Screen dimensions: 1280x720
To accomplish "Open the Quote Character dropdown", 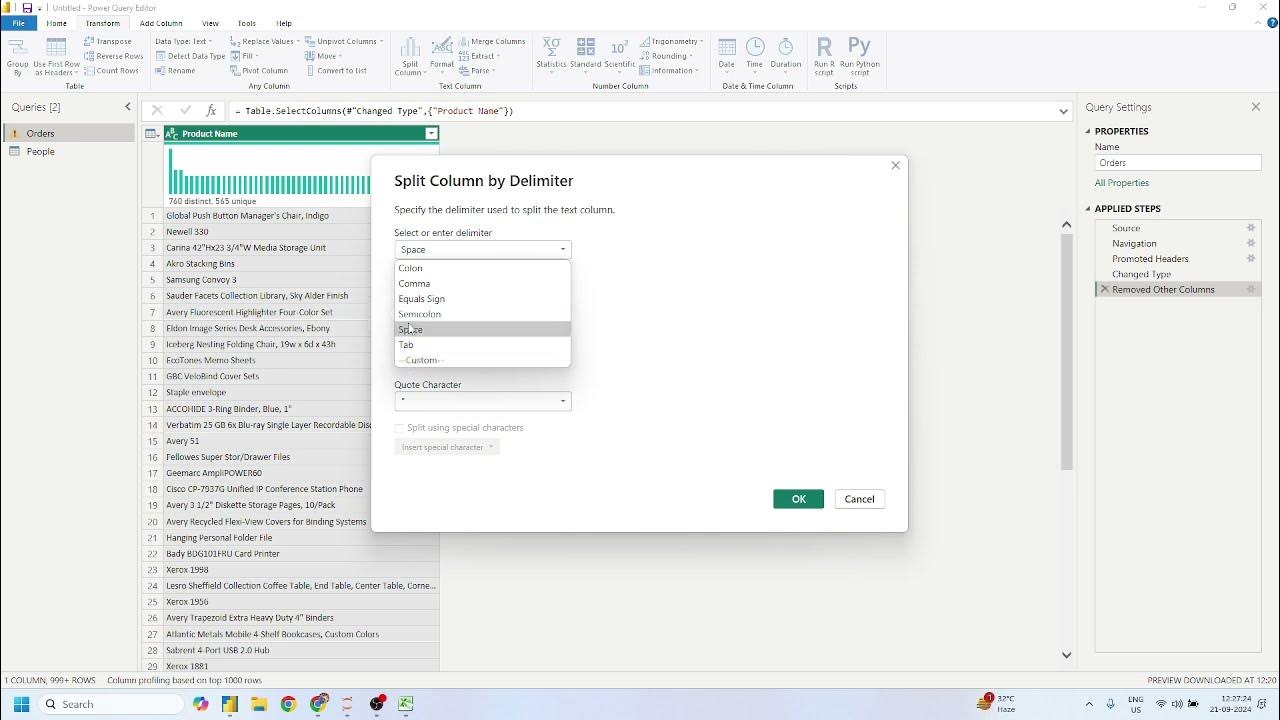I will (x=483, y=401).
